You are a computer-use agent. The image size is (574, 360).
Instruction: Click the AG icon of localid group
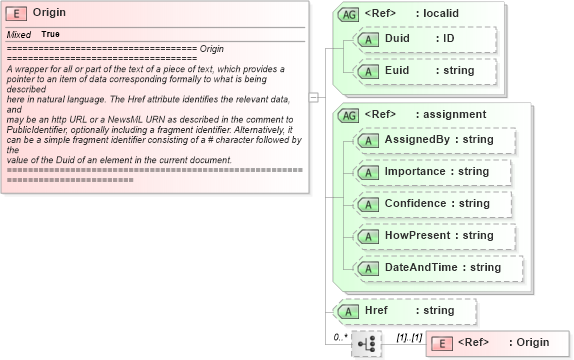(x=348, y=15)
